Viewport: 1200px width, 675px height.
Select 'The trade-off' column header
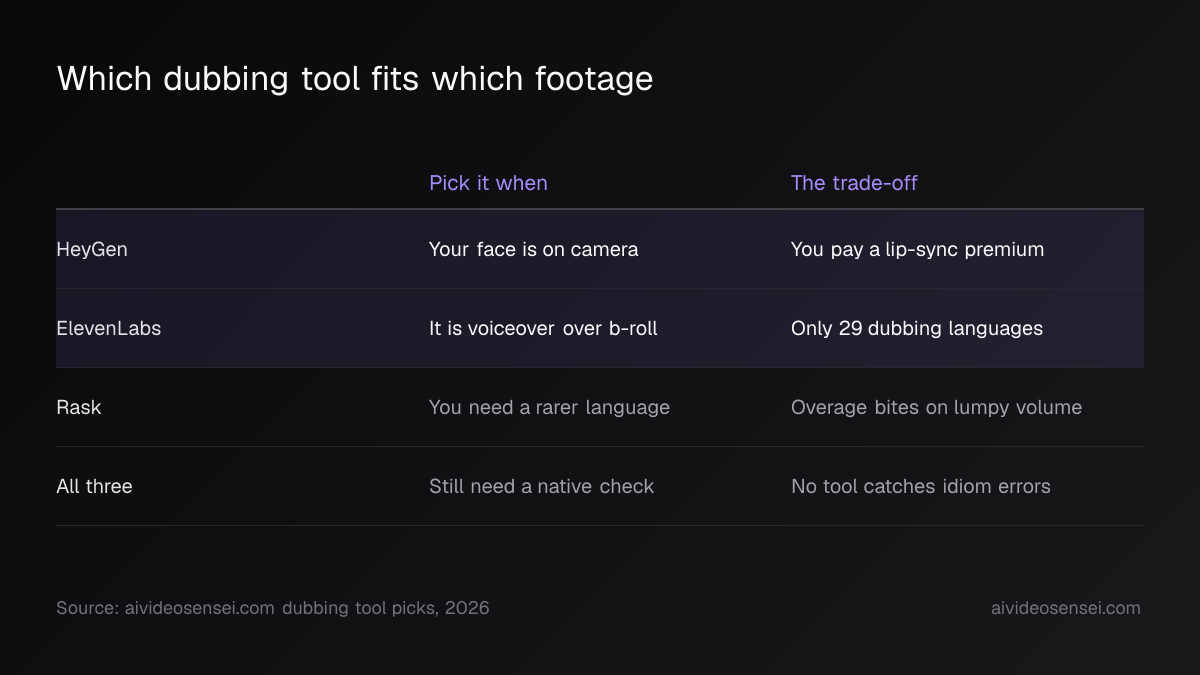pyautogui.click(x=854, y=183)
